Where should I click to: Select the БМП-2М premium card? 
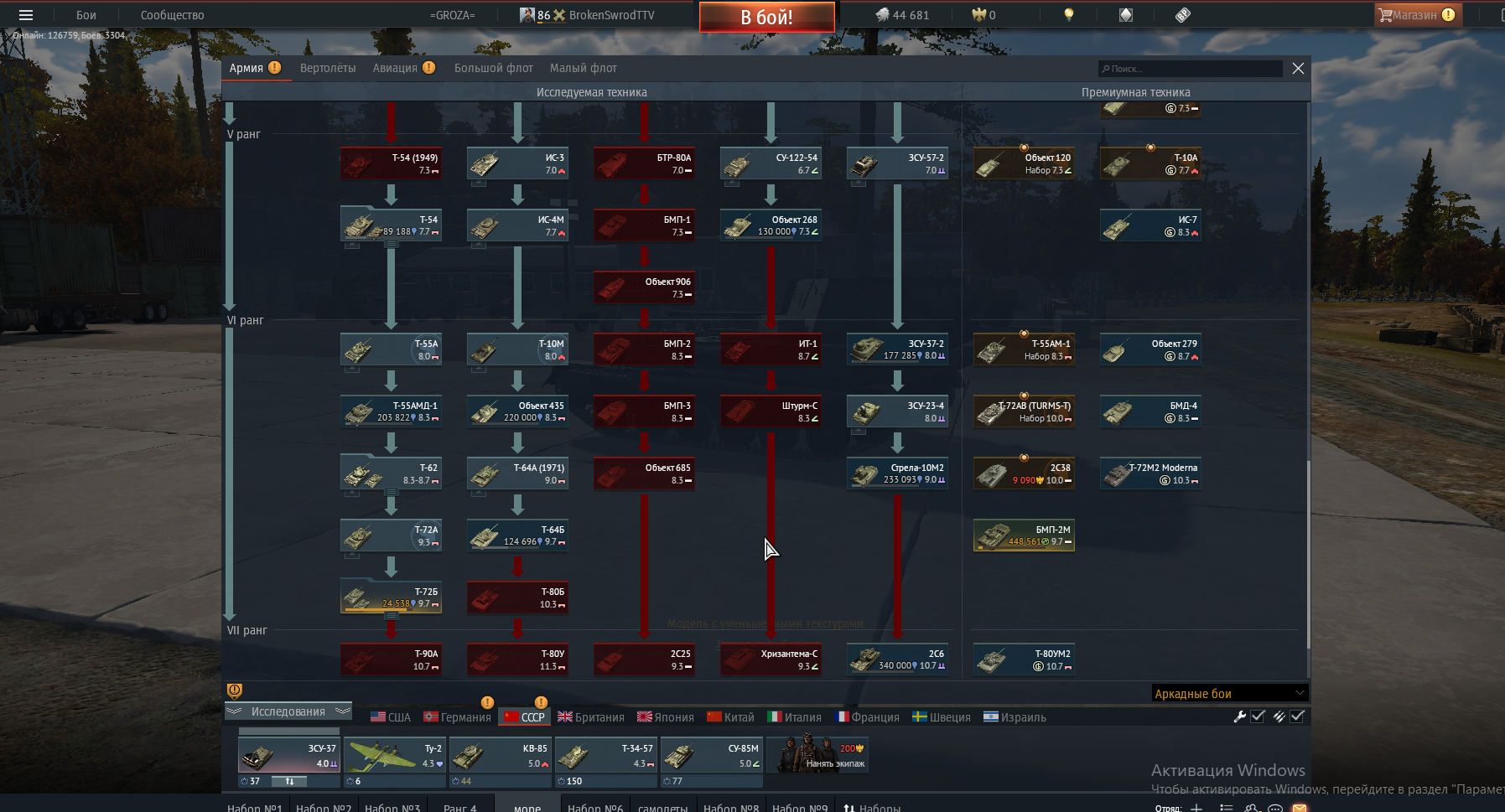pyautogui.click(x=1024, y=535)
